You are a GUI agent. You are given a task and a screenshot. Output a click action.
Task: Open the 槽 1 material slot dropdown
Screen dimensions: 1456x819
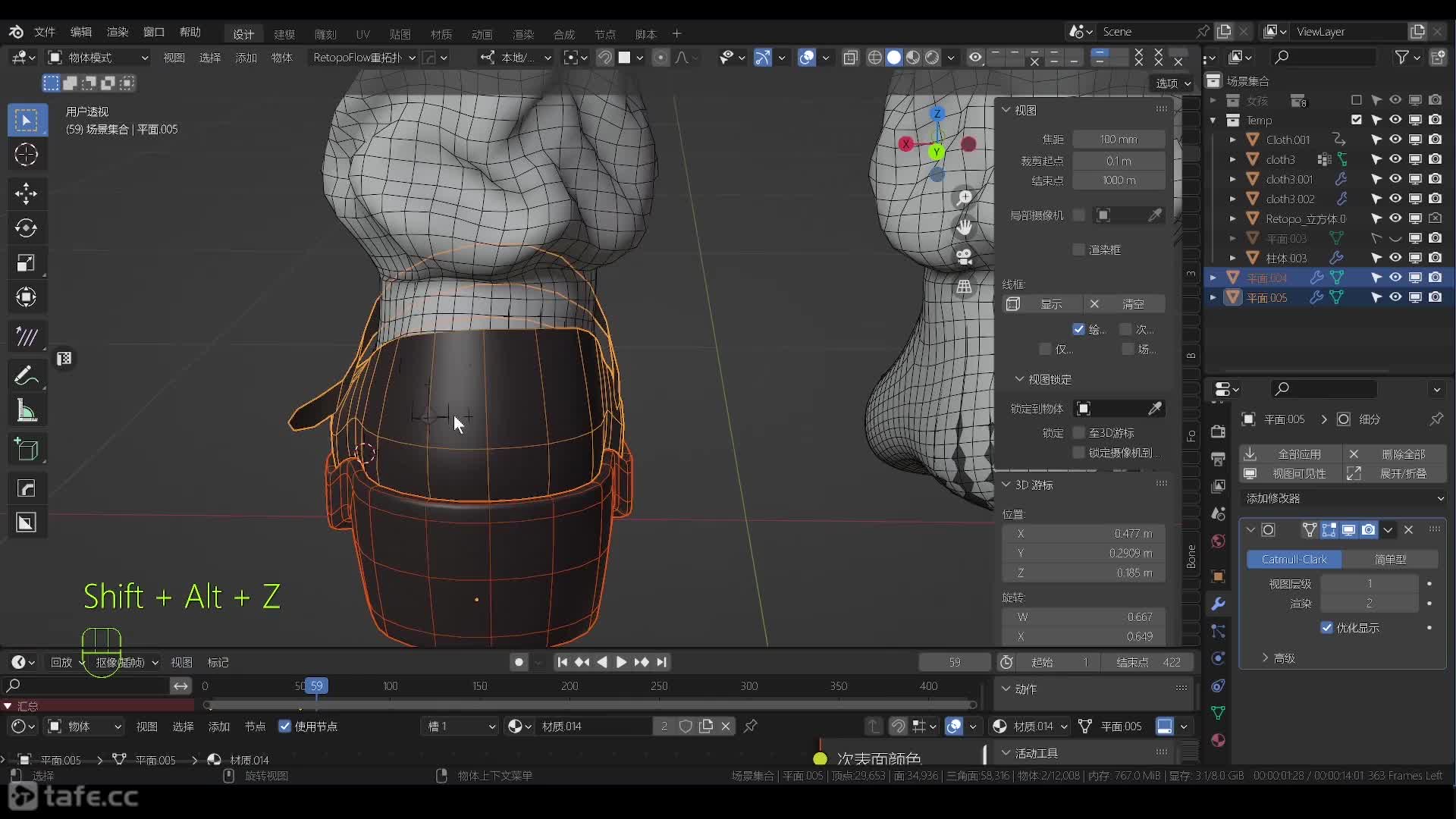click(x=460, y=726)
